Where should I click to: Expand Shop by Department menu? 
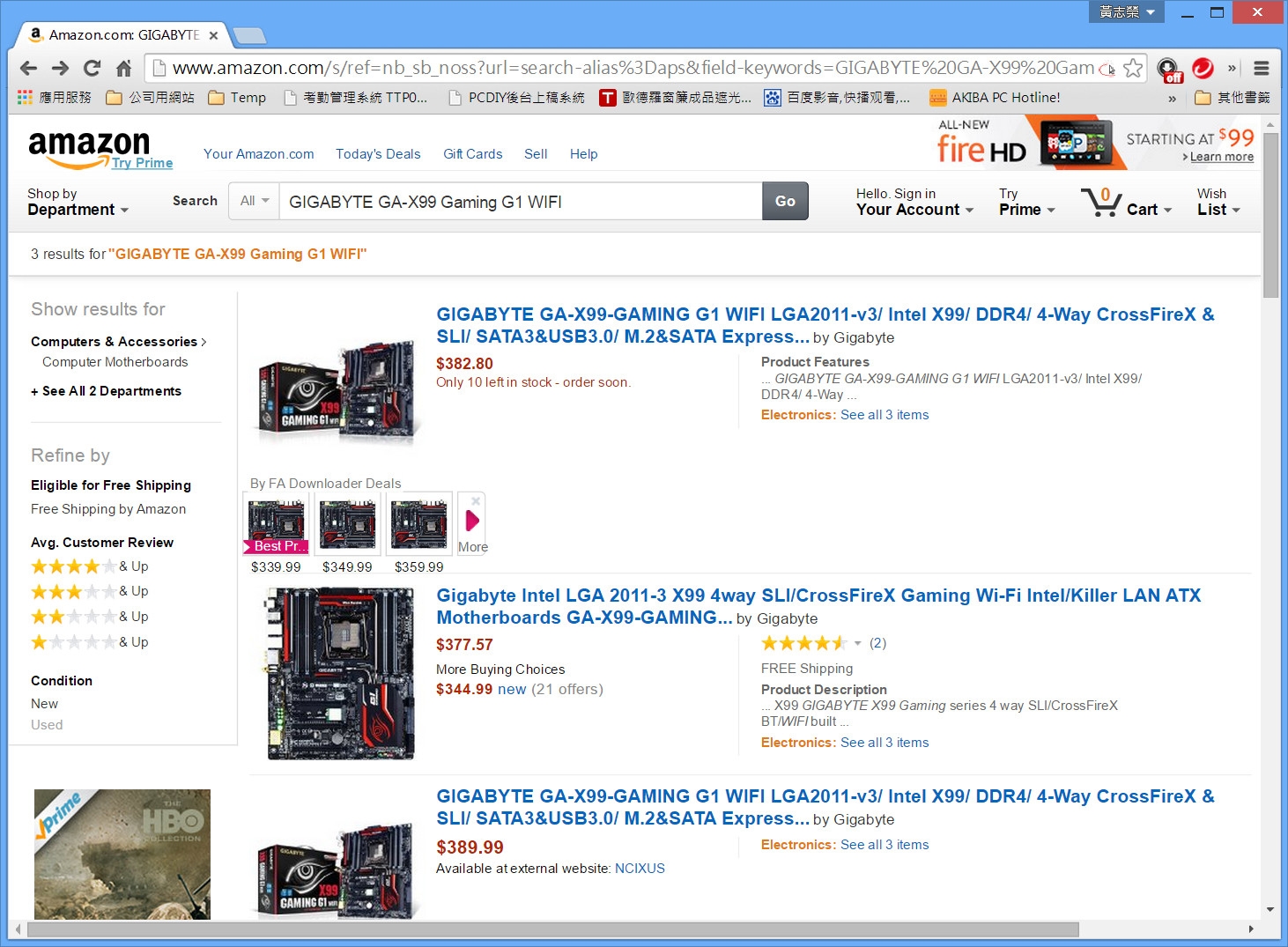(x=78, y=202)
